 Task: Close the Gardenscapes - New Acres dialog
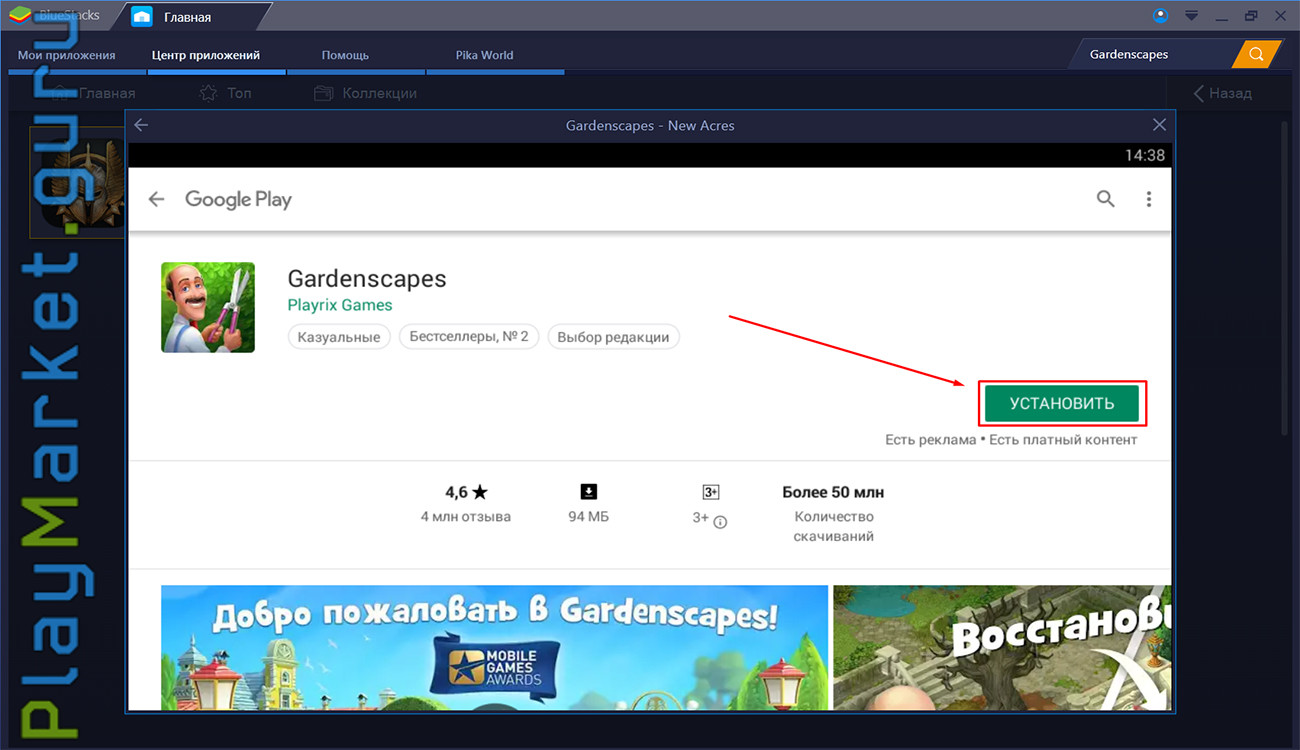[1159, 125]
